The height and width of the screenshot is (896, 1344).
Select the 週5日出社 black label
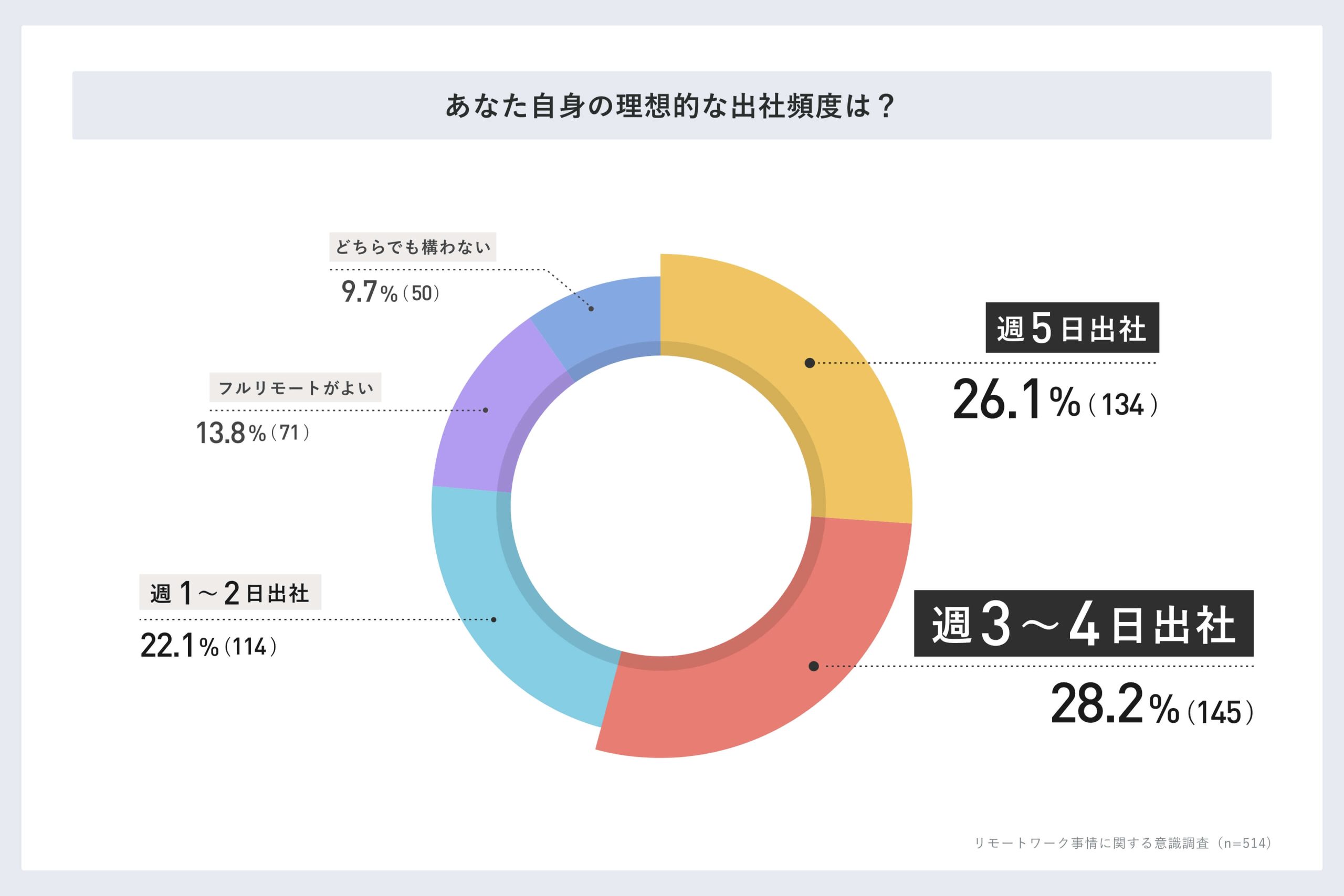1072,328
